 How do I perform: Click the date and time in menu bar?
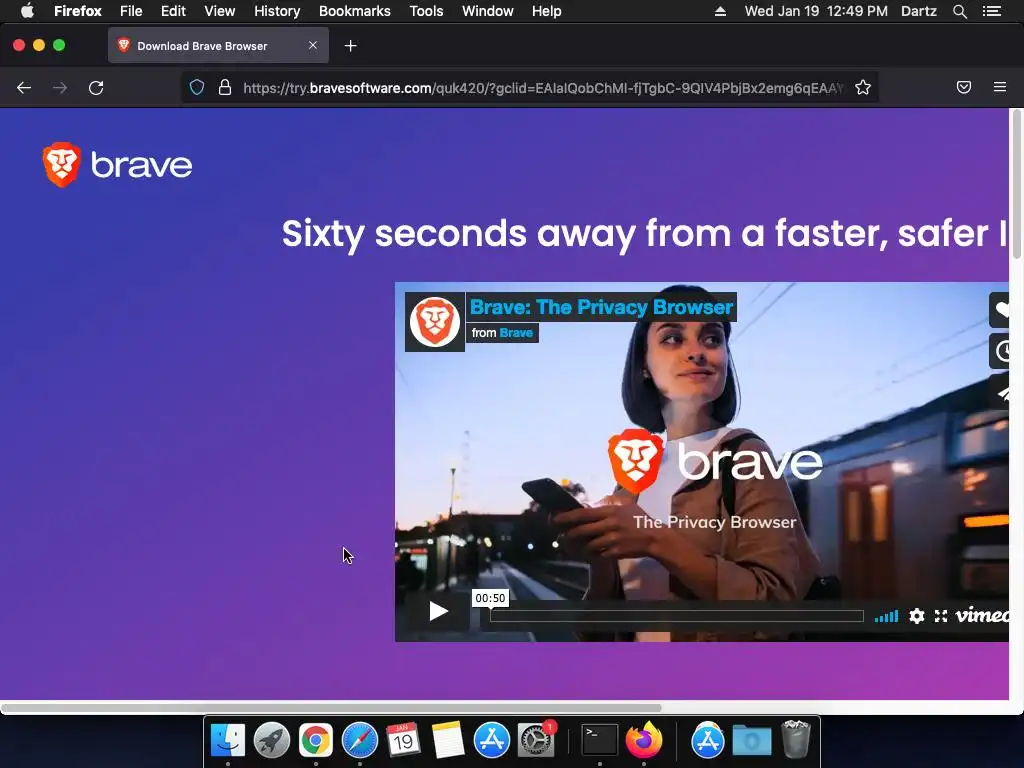click(x=816, y=11)
